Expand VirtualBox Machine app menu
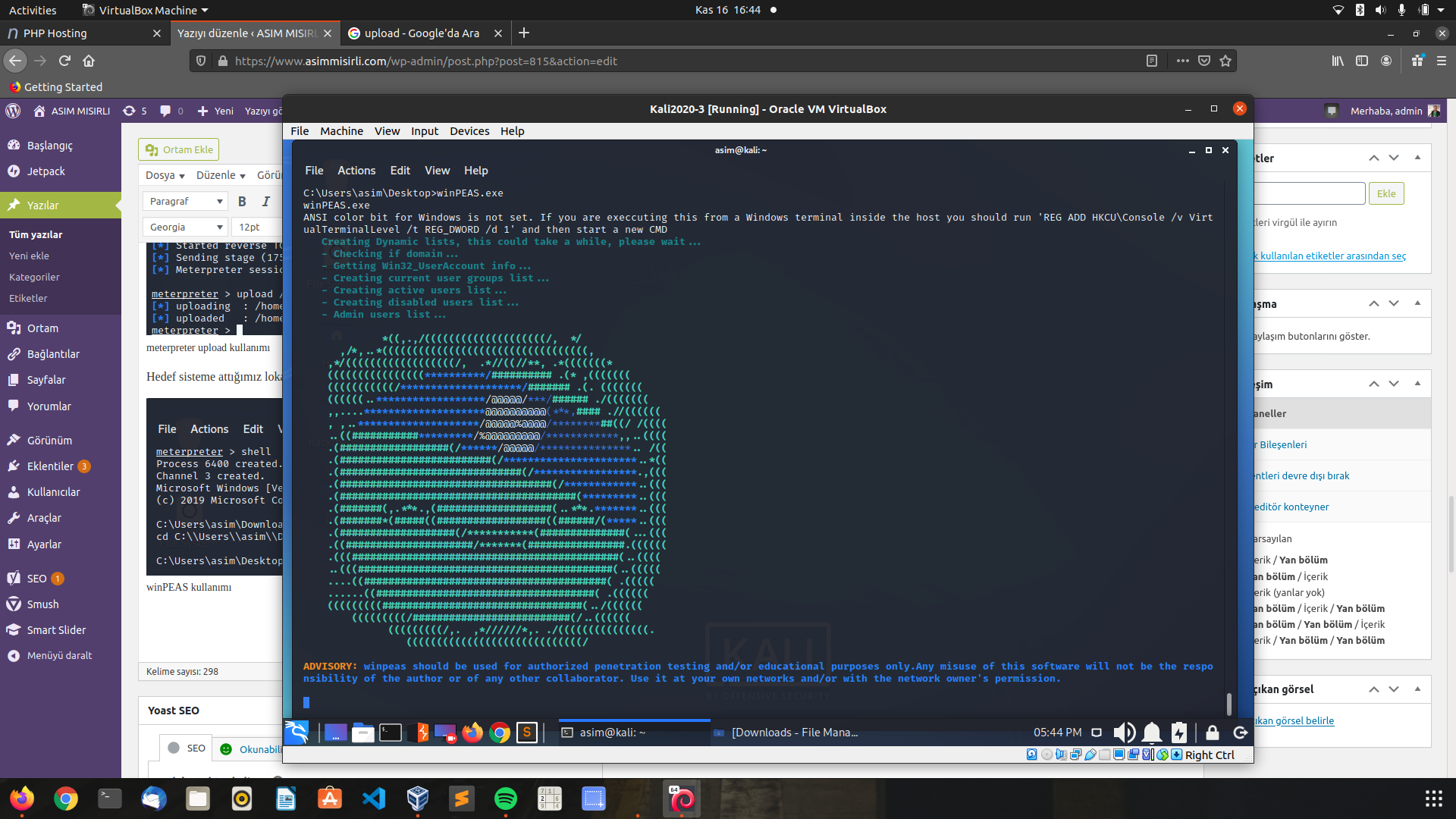The image size is (1456, 819). point(145,11)
